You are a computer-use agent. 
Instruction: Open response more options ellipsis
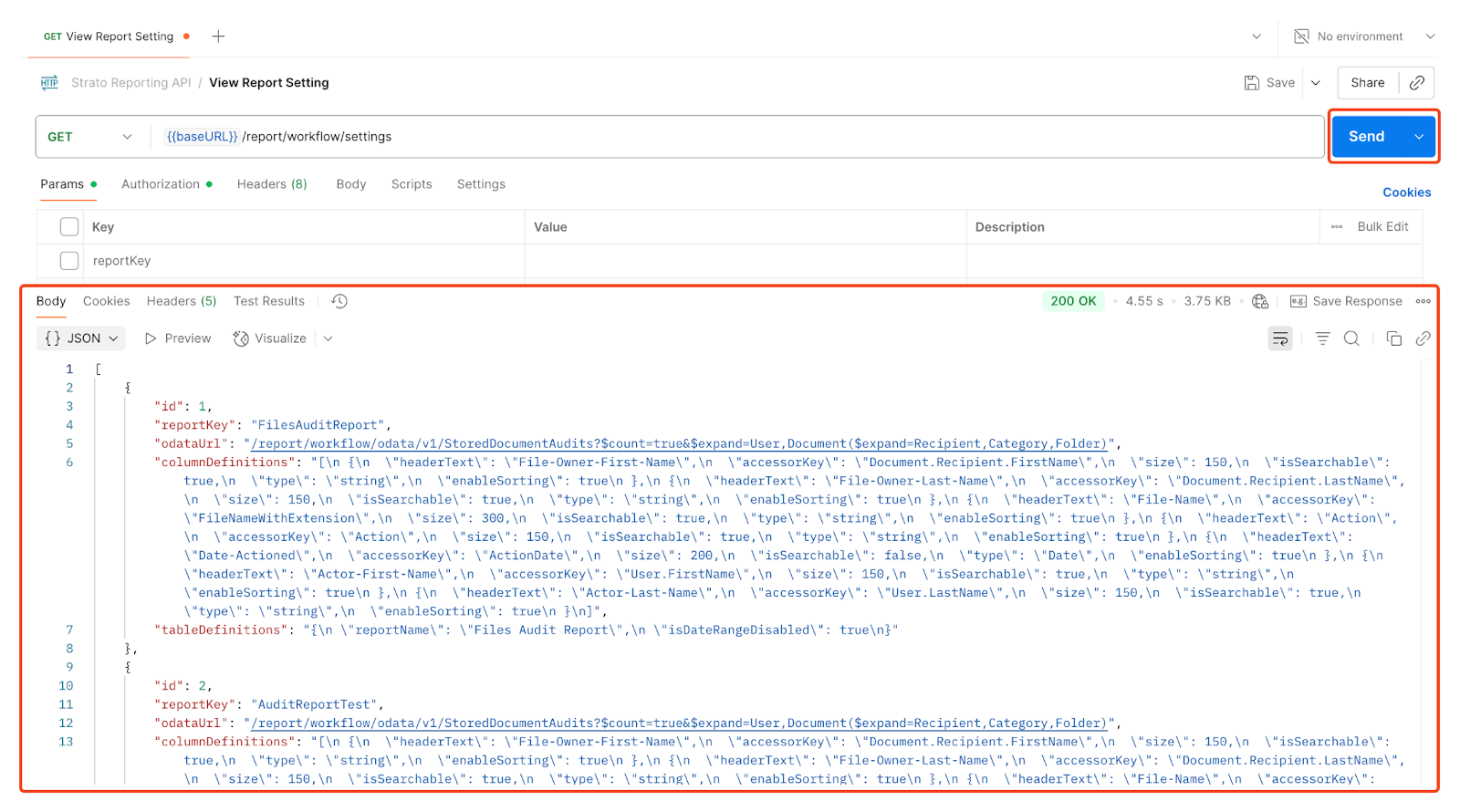coord(1423,301)
